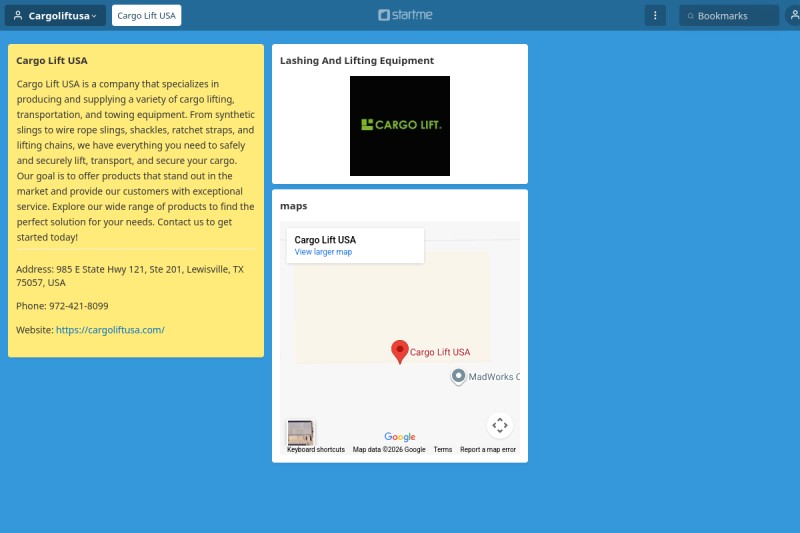800x533 pixels.
Task: Click the Lashing And Lifting Equipment widget title
Action: point(357,61)
